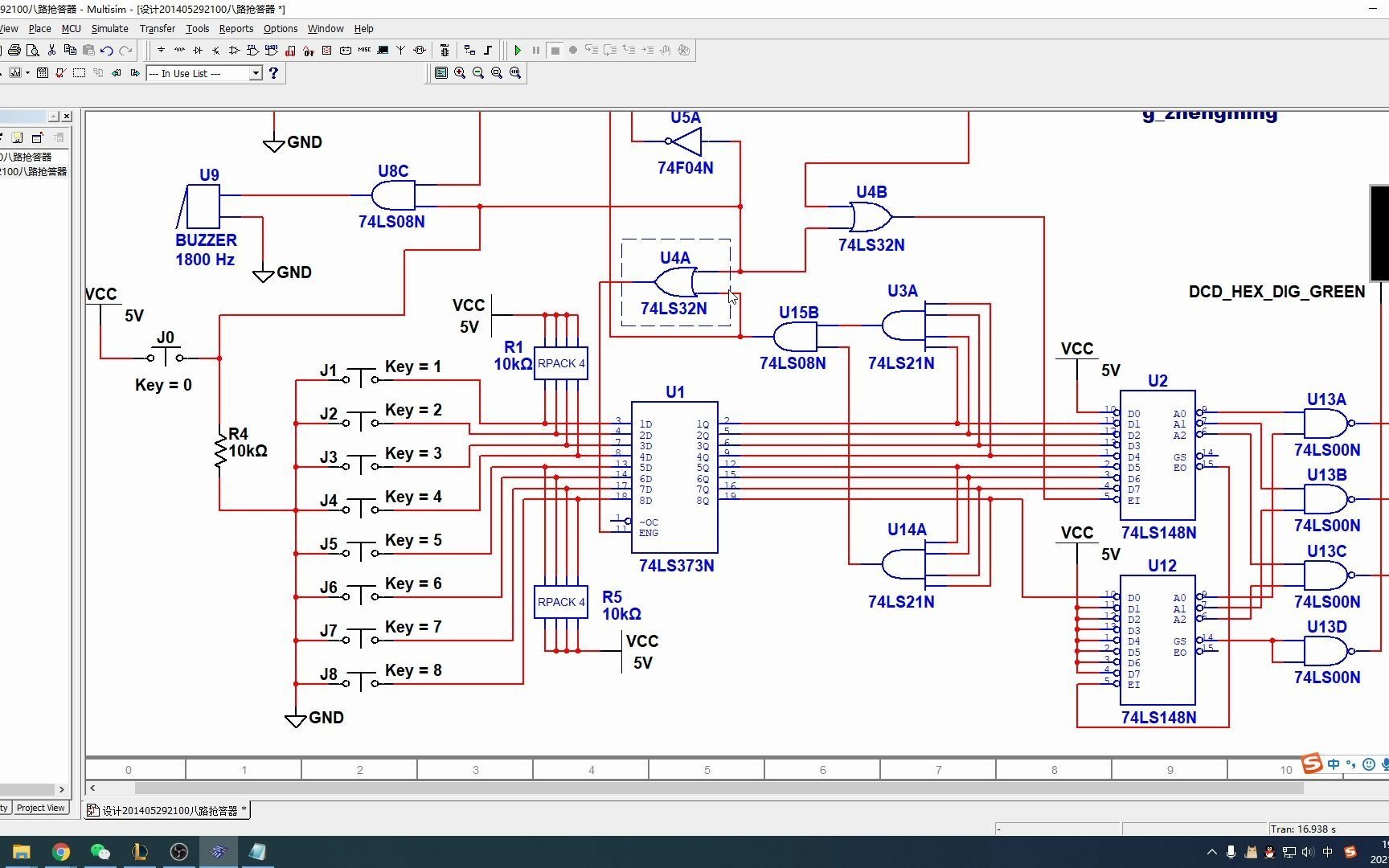Click the Print icon in the toolbar
Screen dimensions: 1389x868
tap(14, 50)
